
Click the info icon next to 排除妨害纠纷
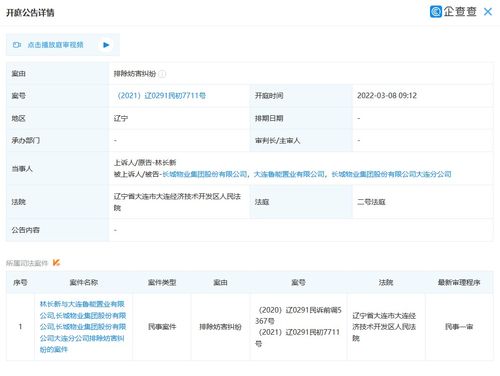click(x=162, y=74)
